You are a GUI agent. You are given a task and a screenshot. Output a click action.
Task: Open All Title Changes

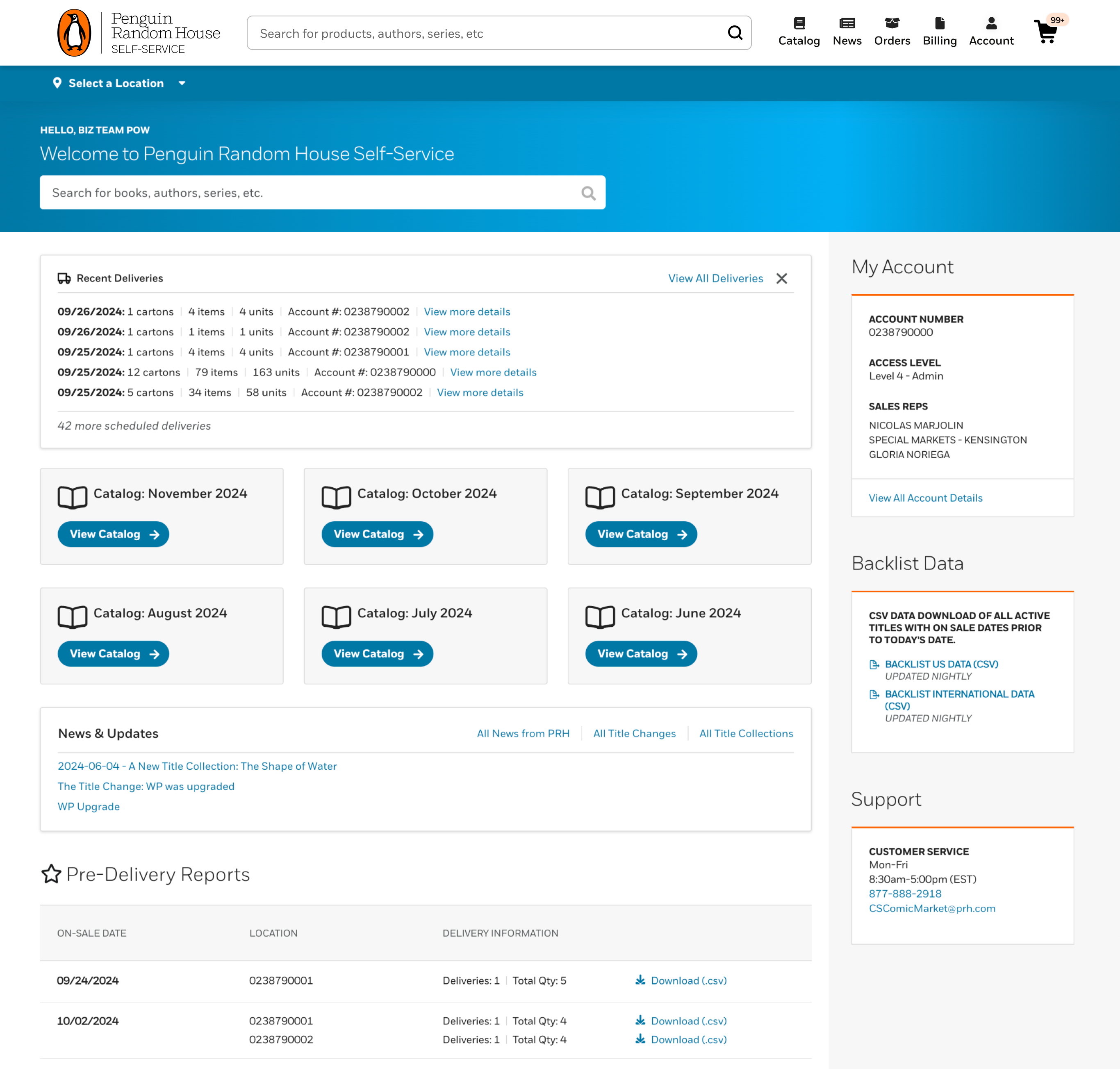coord(634,733)
